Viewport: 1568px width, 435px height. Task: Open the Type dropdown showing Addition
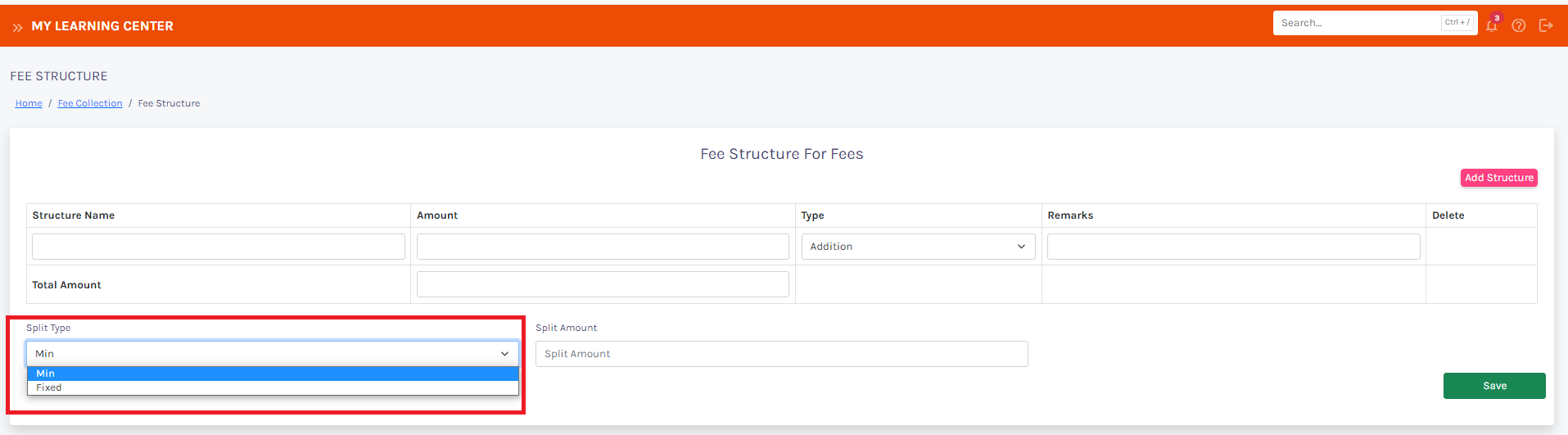tap(917, 247)
